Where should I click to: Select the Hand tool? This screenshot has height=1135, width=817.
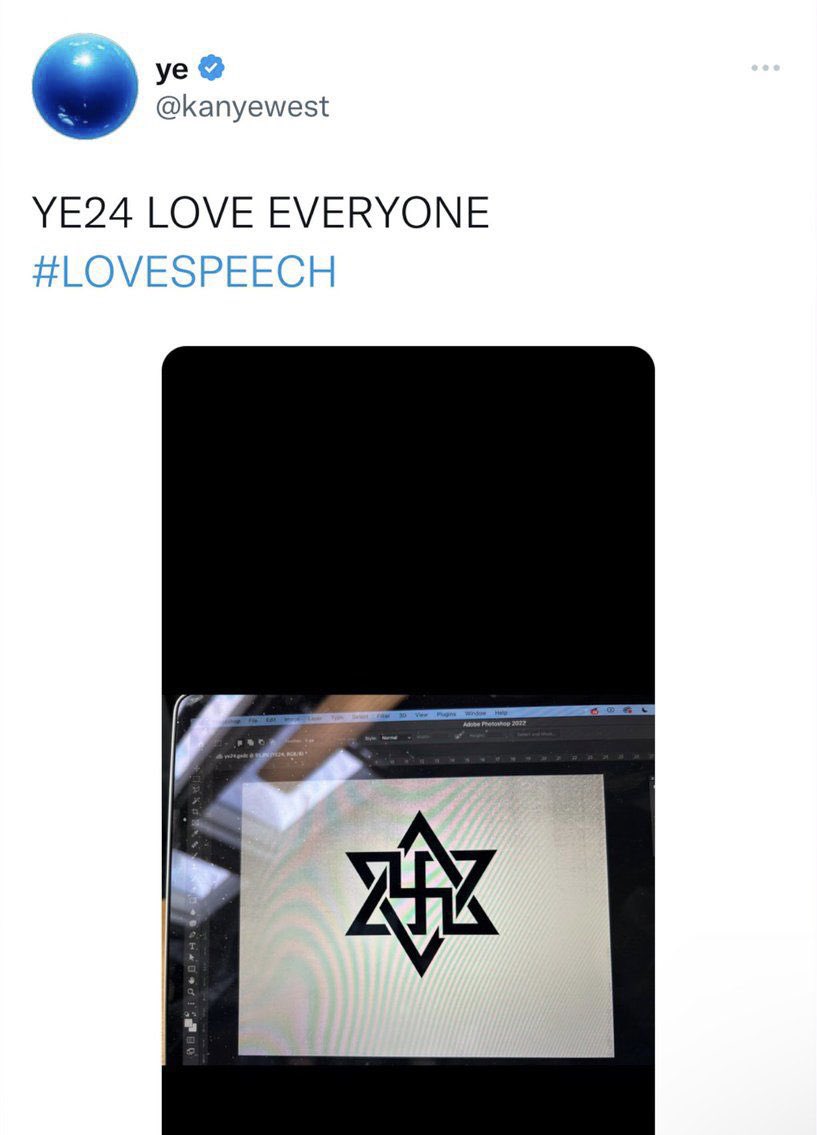(191, 980)
